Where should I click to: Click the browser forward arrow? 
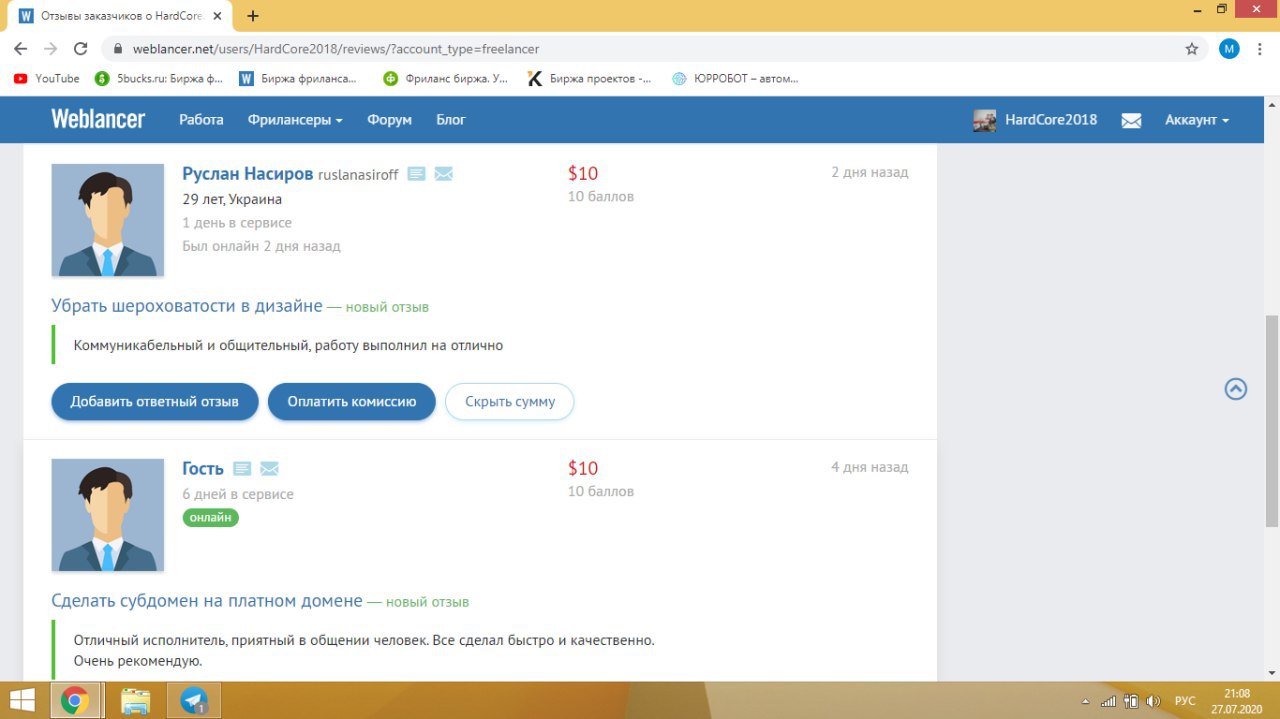tap(51, 48)
